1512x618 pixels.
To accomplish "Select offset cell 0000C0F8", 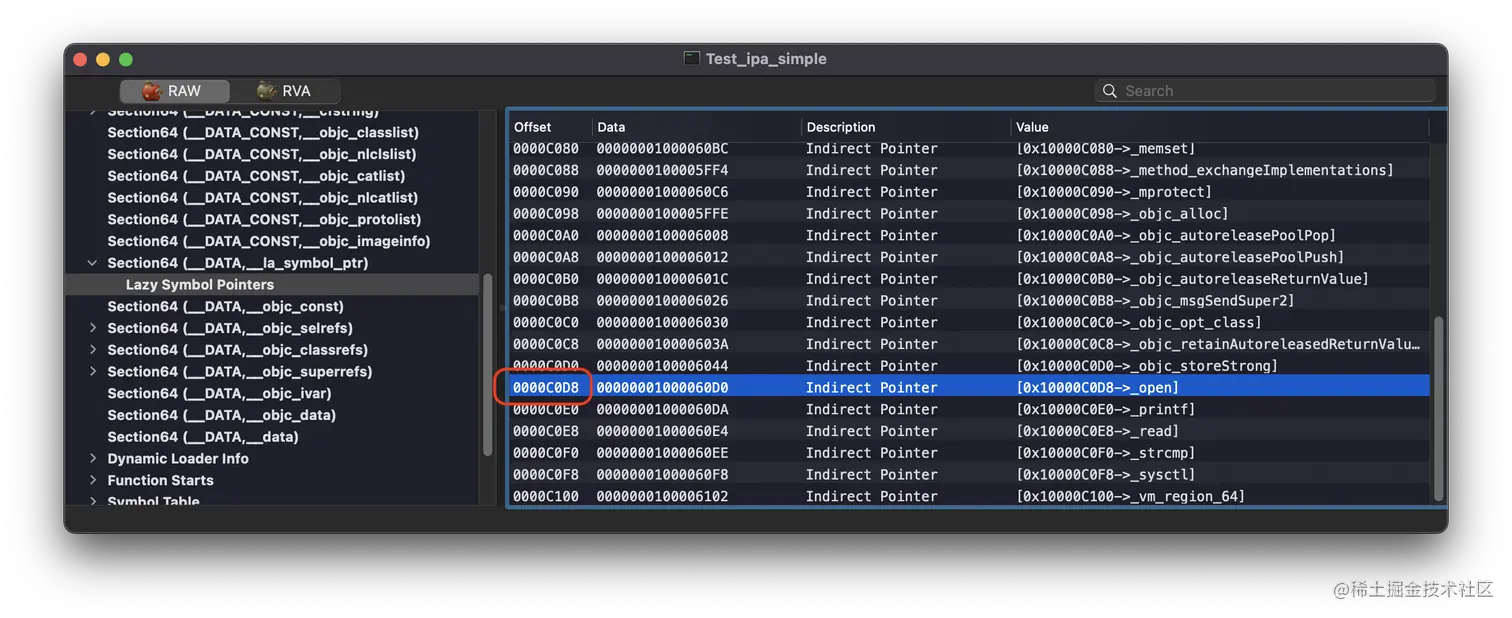I will point(545,475).
